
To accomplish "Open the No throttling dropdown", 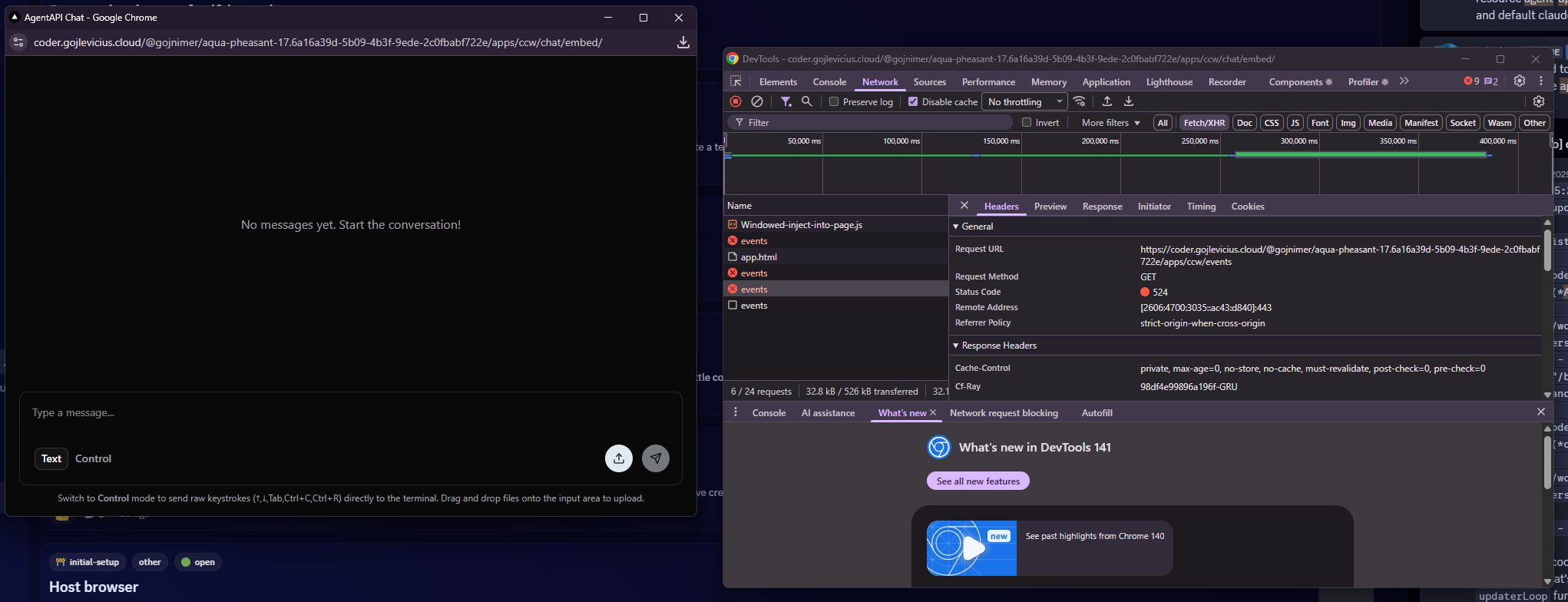I will pyautogui.click(x=1024, y=101).
